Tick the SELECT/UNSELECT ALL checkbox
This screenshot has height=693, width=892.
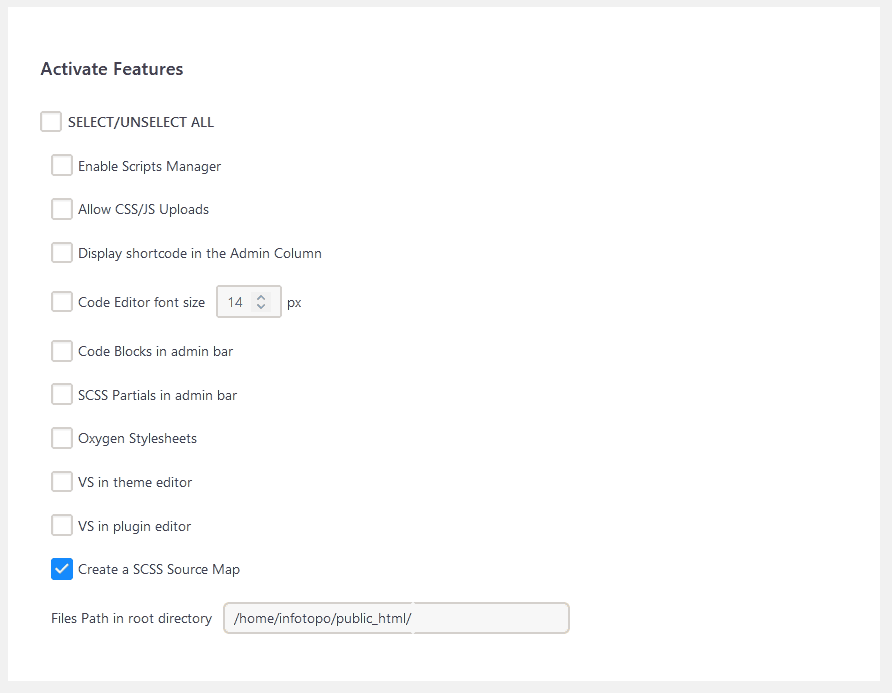pos(51,122)
